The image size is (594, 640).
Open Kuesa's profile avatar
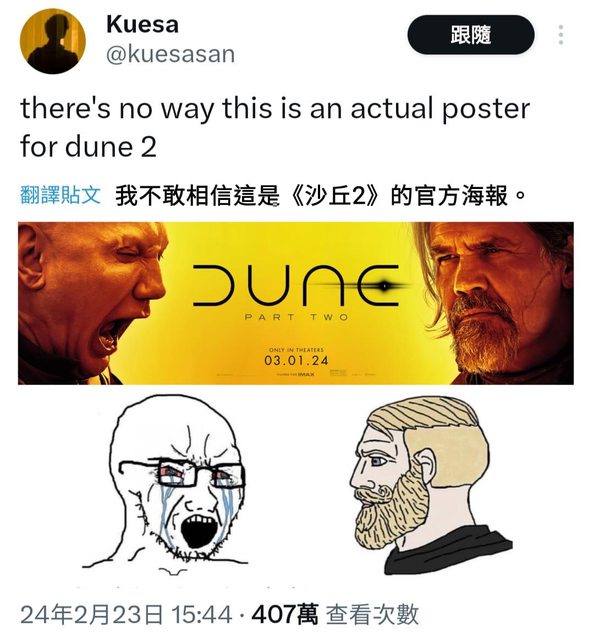[53, 41]
